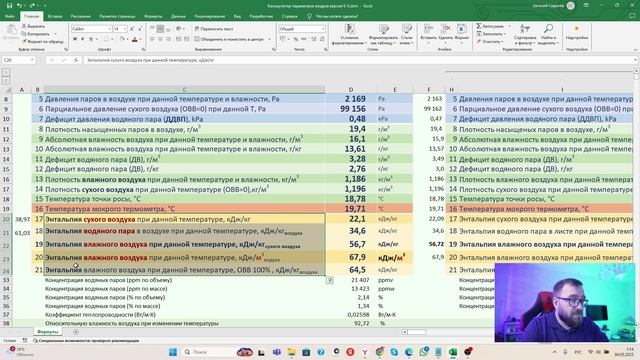This screenshot has height=360, width=640.
Task: Open WhatsApp from the taskbar
Action: pos(423,352)
